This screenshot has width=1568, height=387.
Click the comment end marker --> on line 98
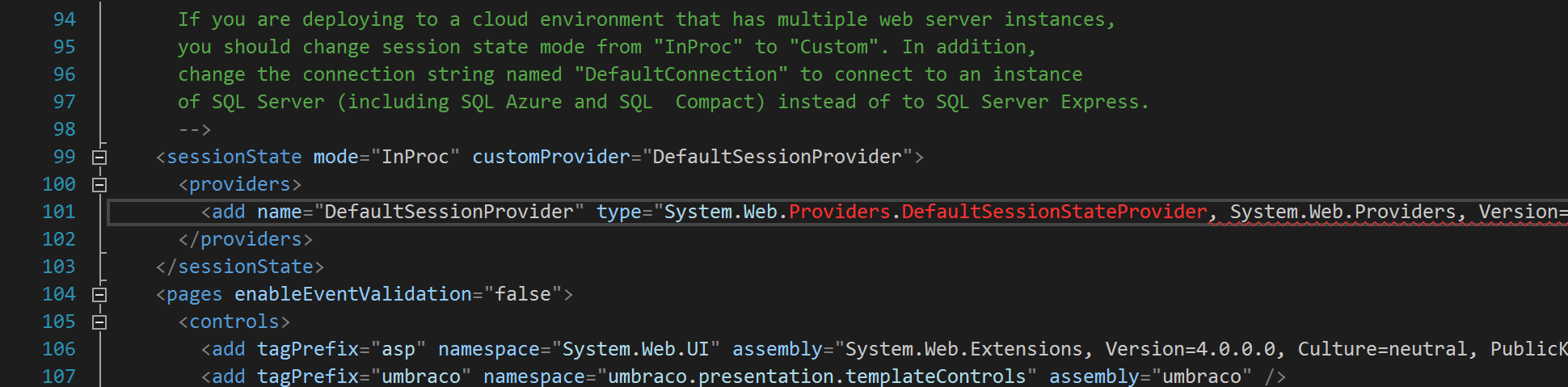(x=195, y=129)
